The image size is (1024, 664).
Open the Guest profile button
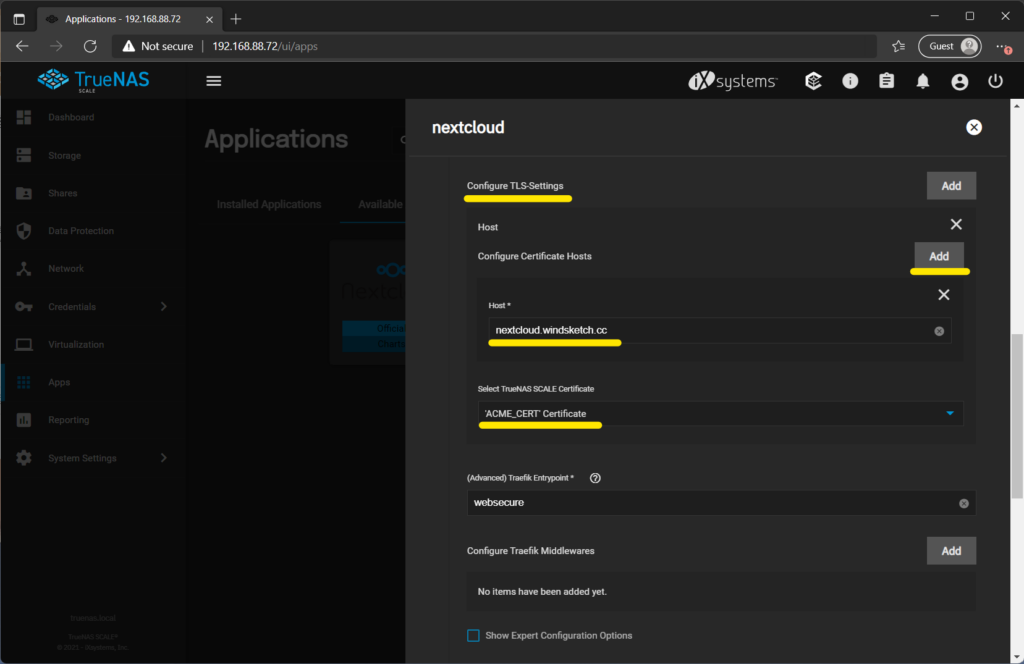coord(950,46)
